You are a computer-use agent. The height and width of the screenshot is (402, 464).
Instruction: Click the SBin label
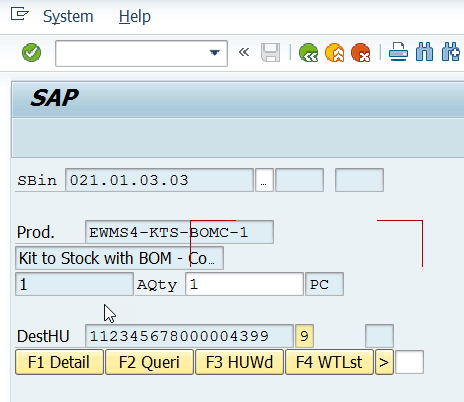[x=37, y=180]
